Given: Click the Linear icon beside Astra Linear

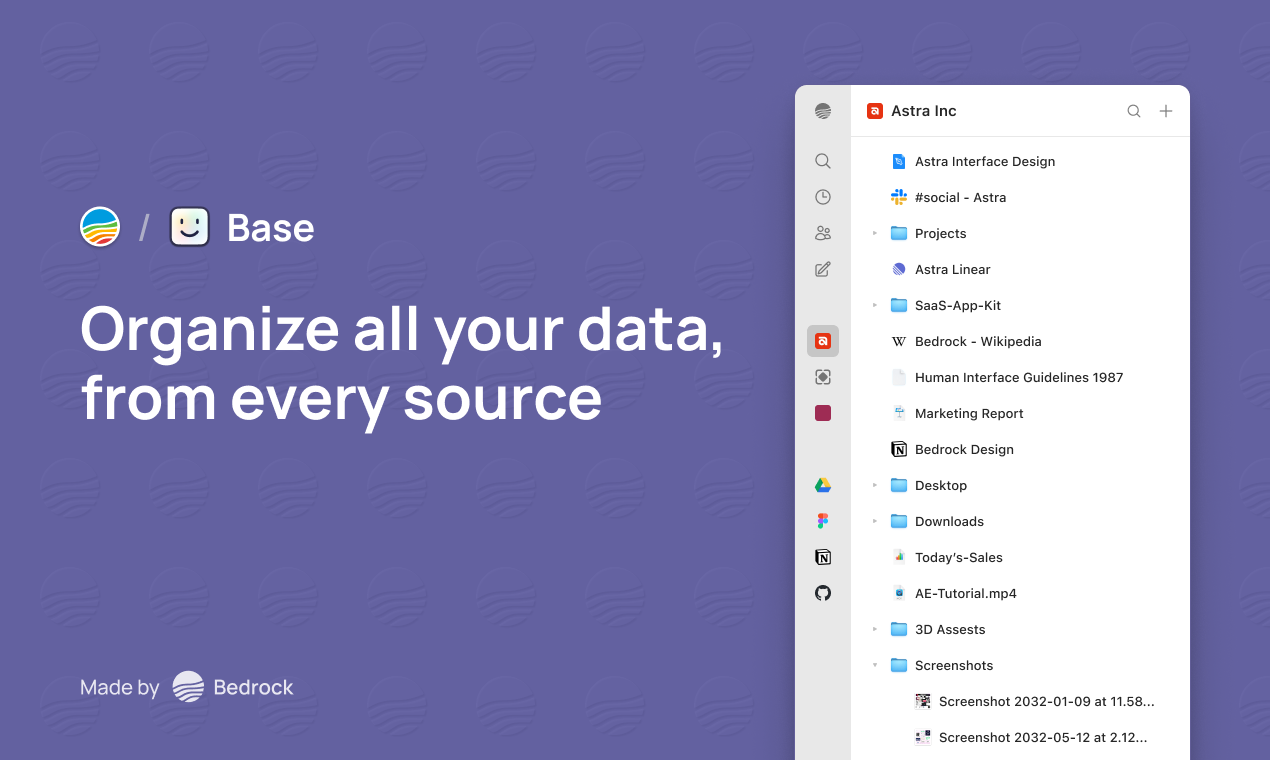Looking at the screenshot, I should 899,269.
